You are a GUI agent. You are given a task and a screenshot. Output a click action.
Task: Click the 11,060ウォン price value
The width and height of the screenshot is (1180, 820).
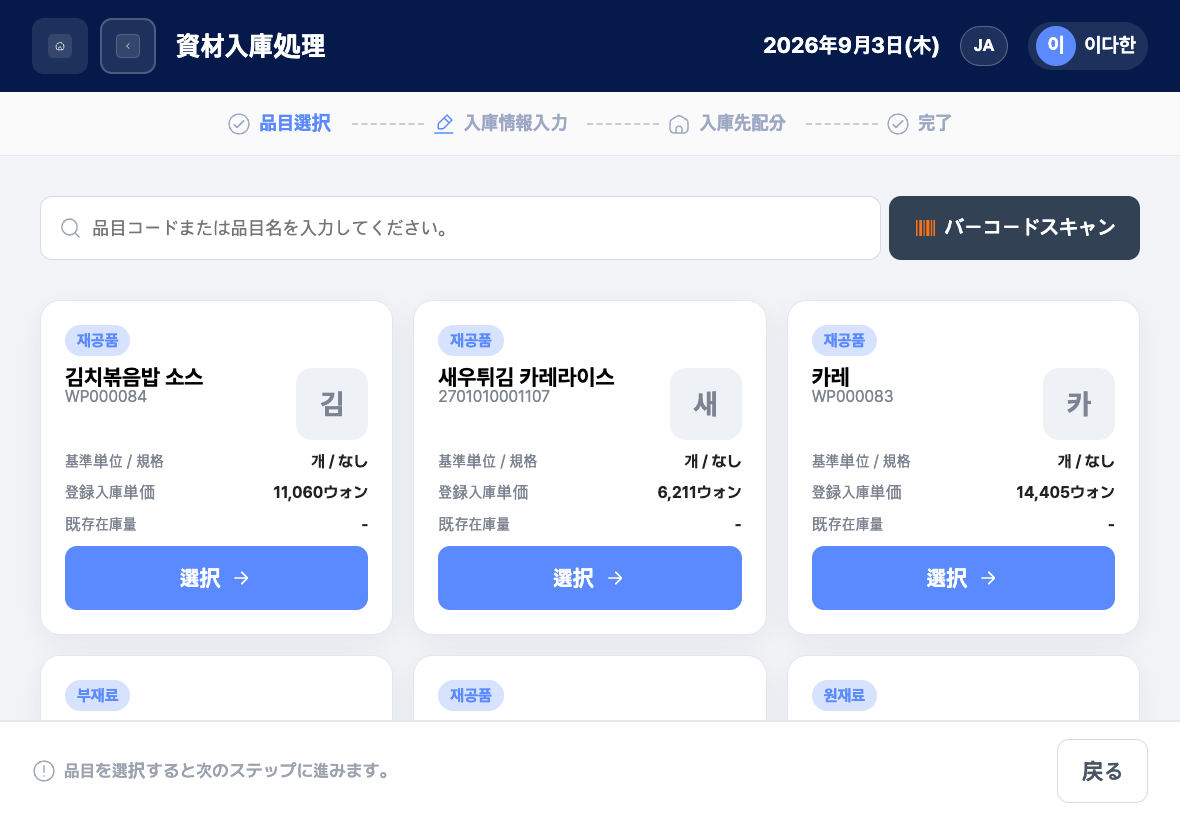click(321, 492)
